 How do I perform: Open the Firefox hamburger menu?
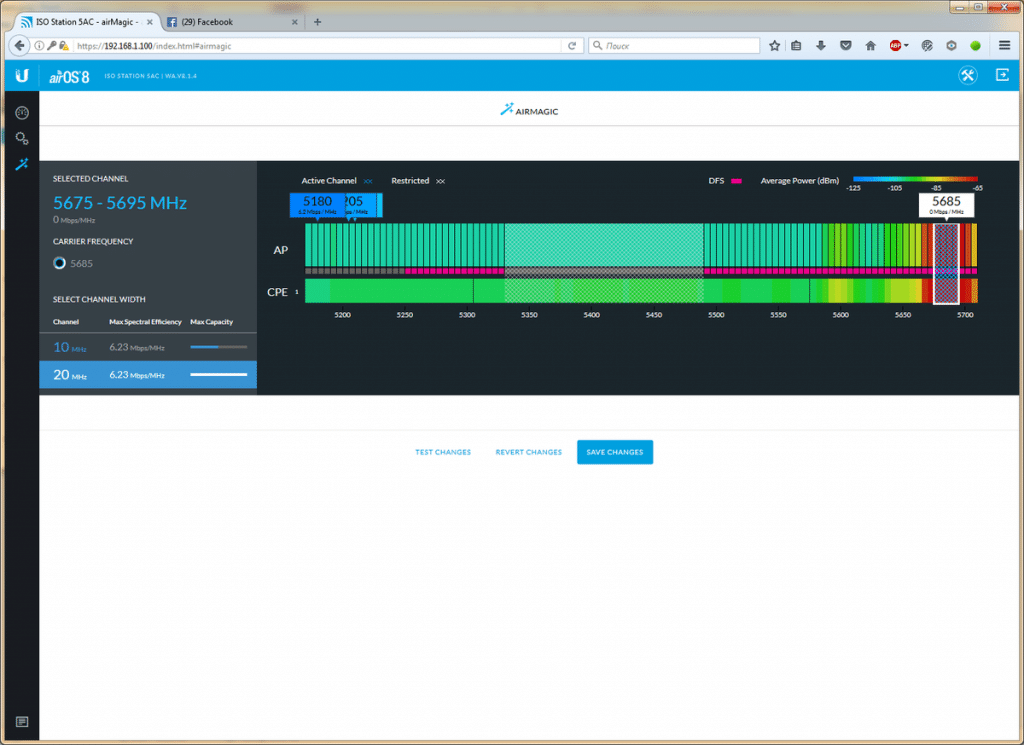tap(1004, 45)
